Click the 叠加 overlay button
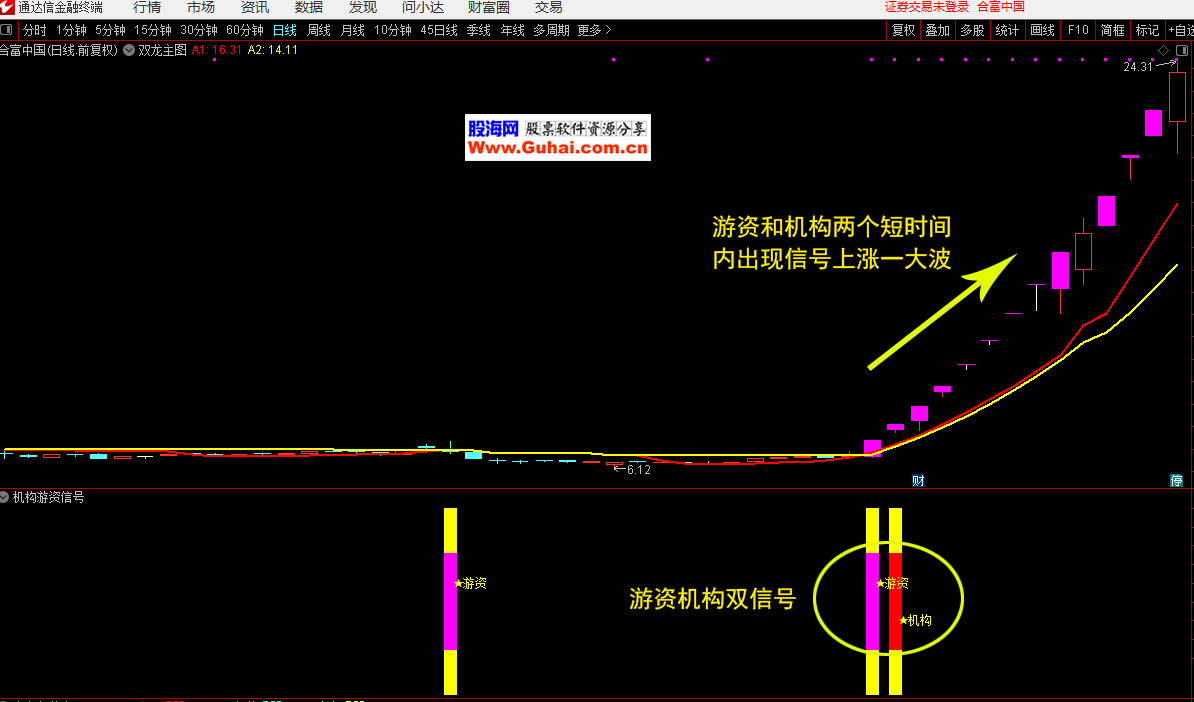 [937, 30]
